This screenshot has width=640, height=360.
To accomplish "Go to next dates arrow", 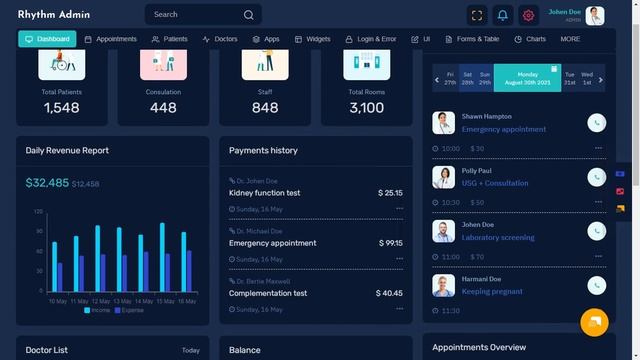I will [600, 80].
